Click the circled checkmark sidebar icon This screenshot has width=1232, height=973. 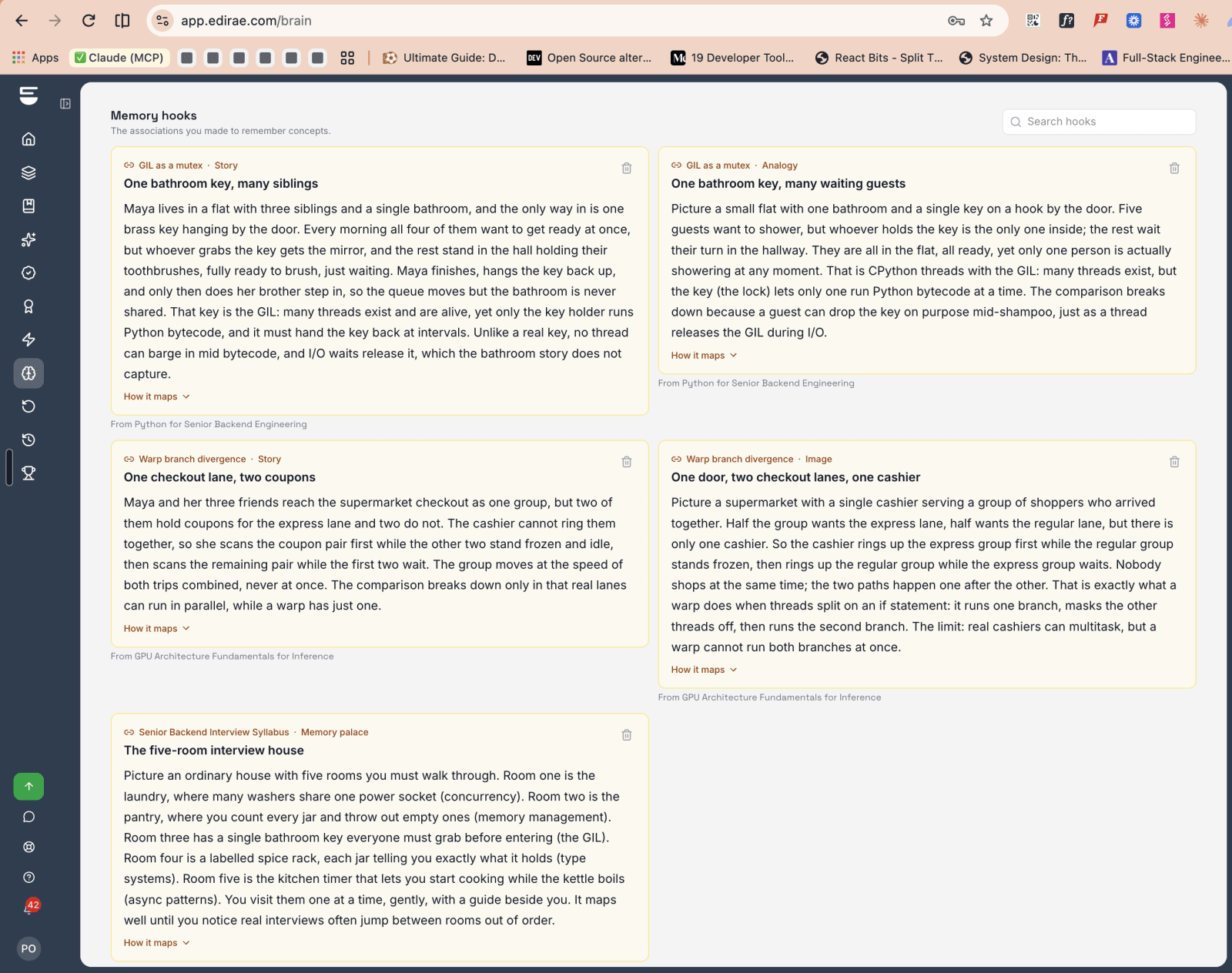(28, 273)
